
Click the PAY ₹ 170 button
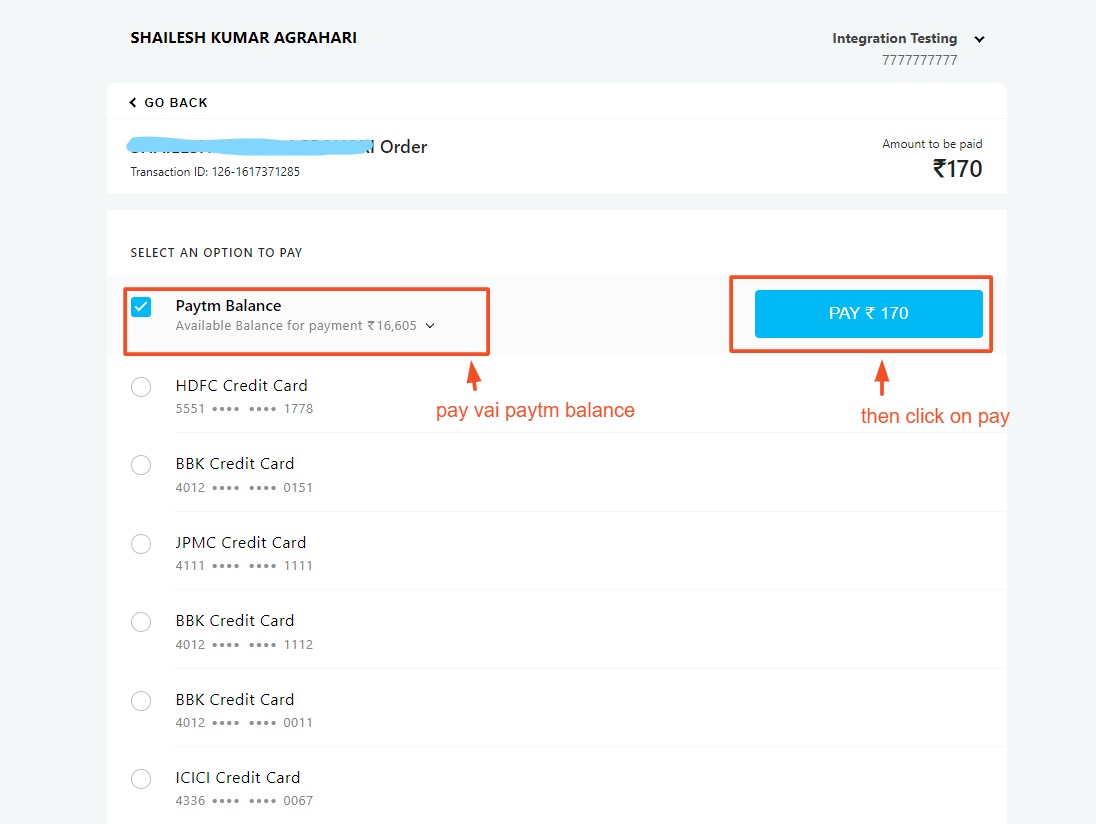(x=869, y=314)
